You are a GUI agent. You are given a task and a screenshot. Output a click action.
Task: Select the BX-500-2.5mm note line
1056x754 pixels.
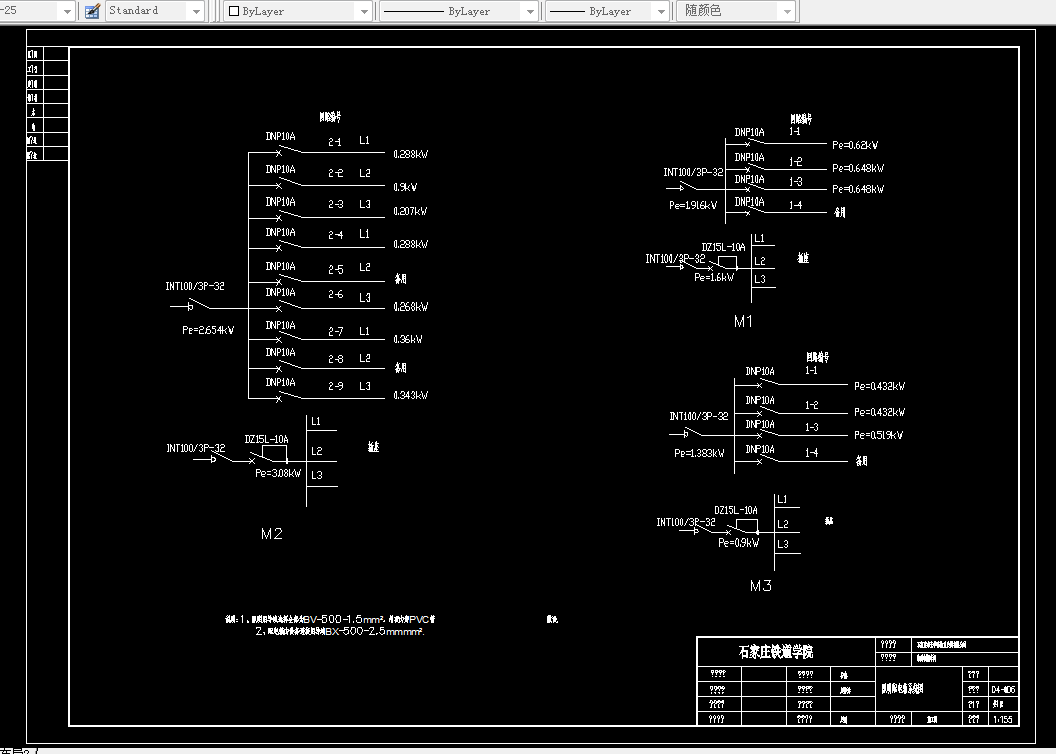pyautogui.click(x=339, y=631)
